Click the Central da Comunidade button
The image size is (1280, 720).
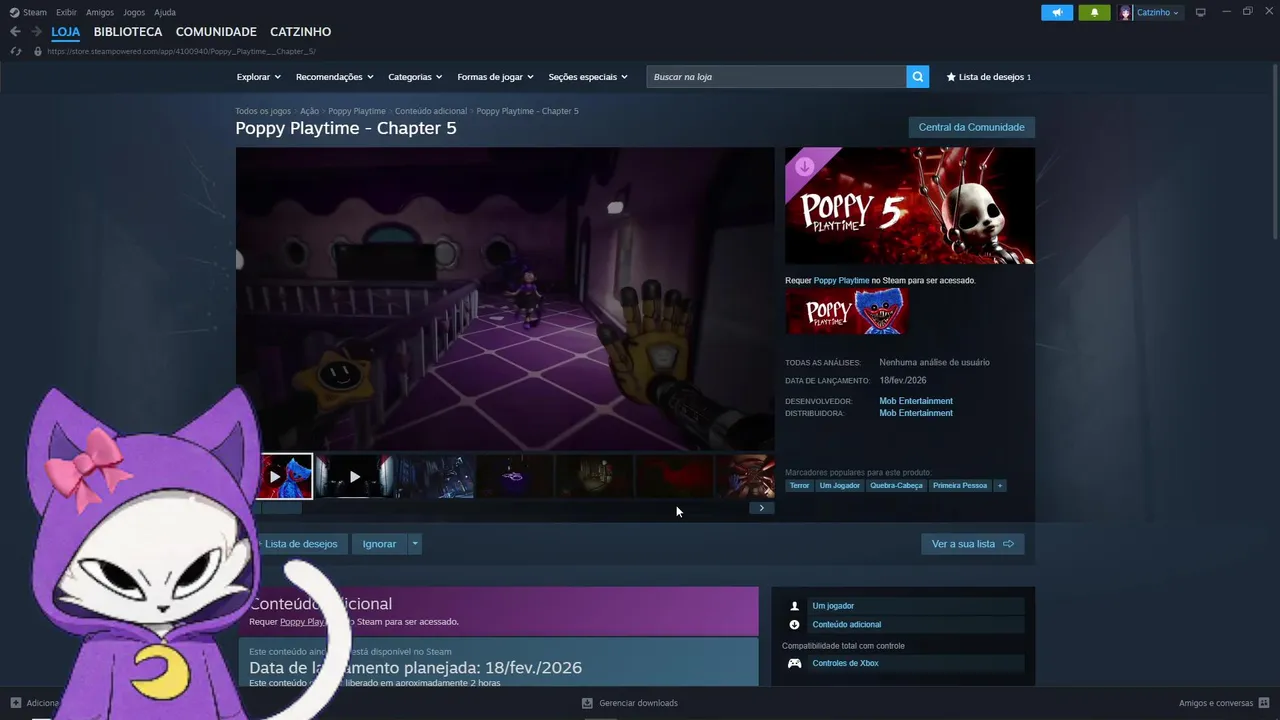971,127
